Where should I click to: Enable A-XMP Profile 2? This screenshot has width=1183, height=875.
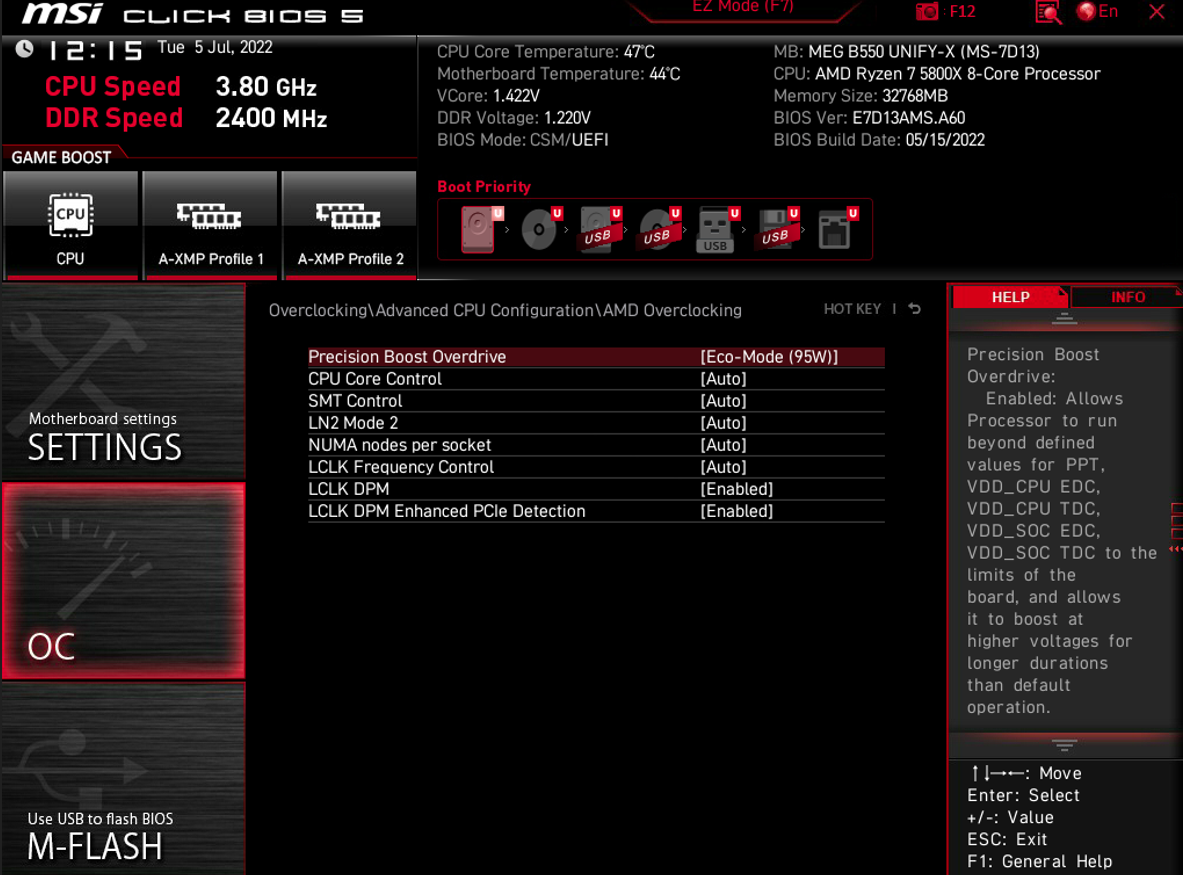click(350, 225)
